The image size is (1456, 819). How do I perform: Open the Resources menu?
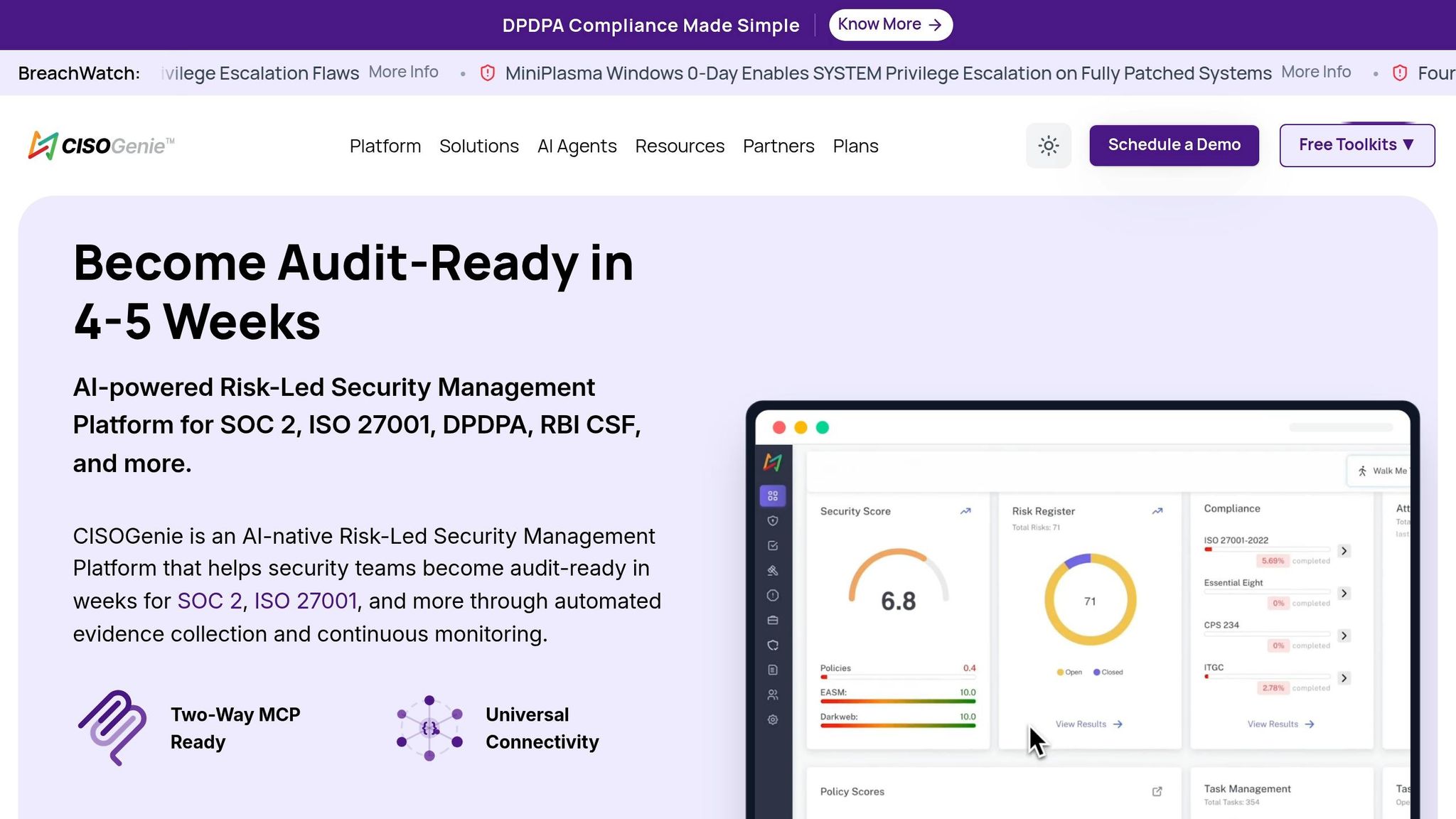click(x=680, y=146)
